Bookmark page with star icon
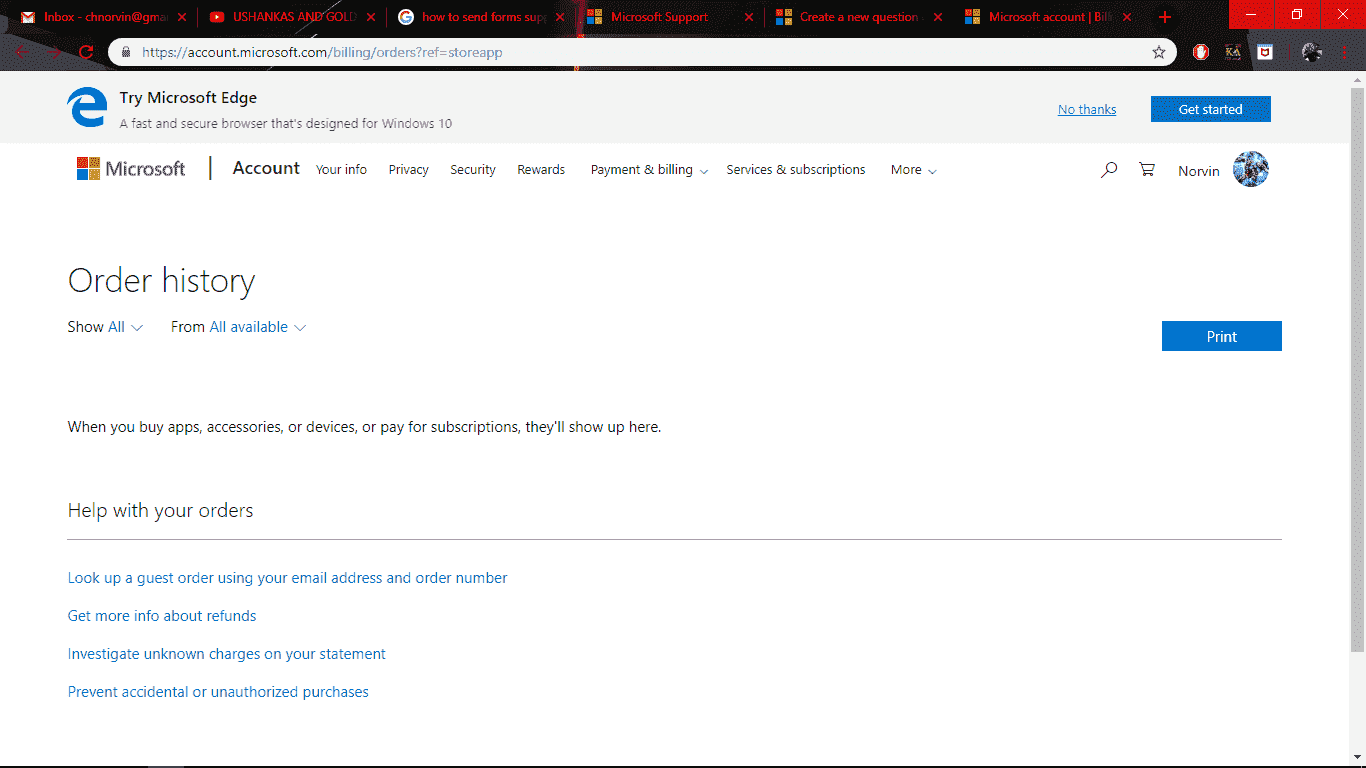This screenshot has height=768, width=1366. [x=1159, y=52]
